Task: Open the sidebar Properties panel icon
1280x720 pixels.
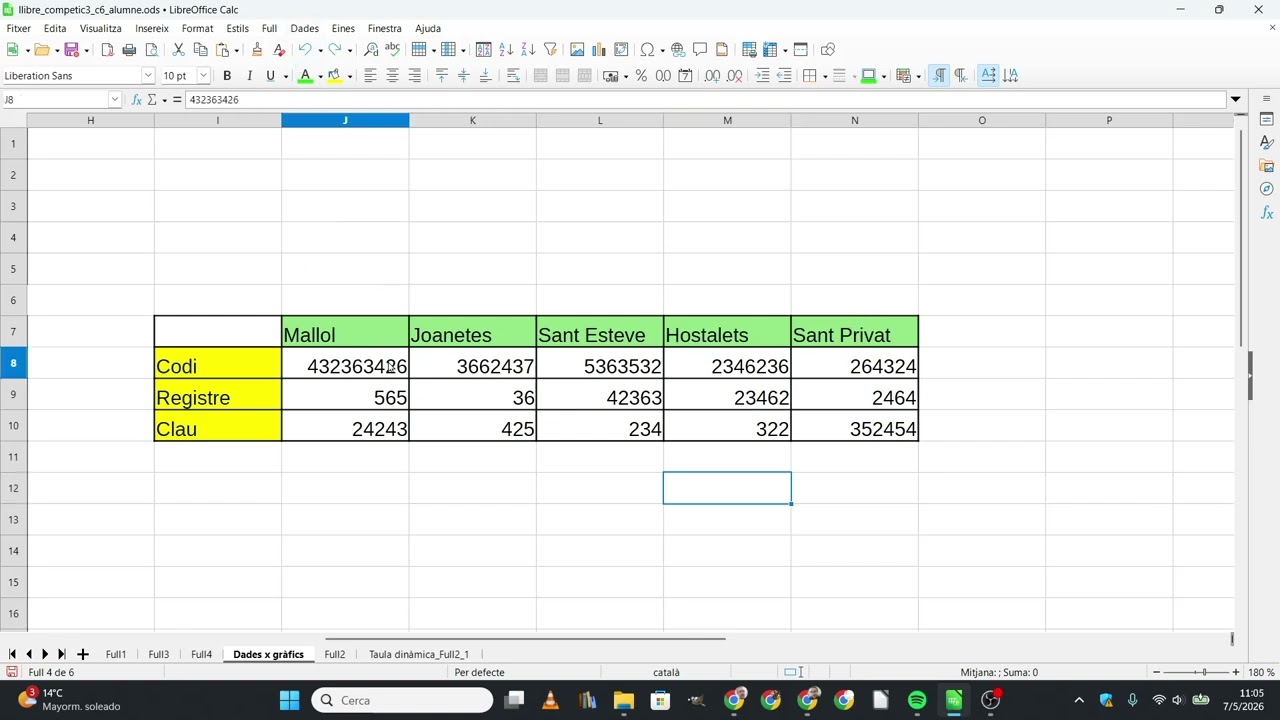Action: tap(1266, 120)
